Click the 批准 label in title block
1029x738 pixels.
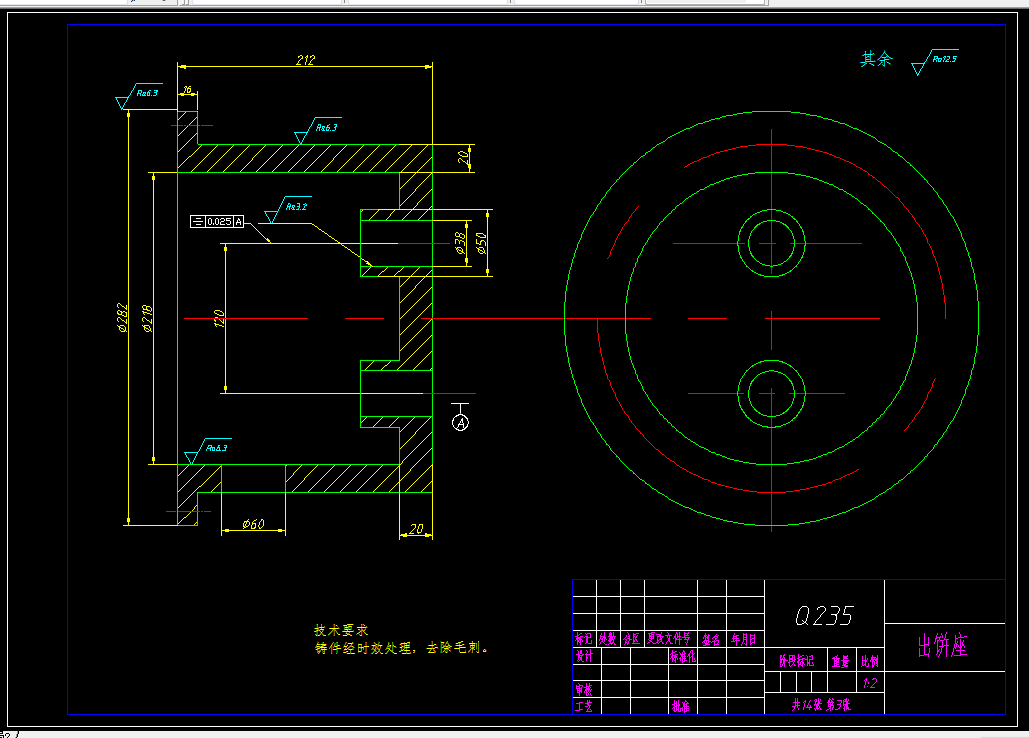click(681, 707)
